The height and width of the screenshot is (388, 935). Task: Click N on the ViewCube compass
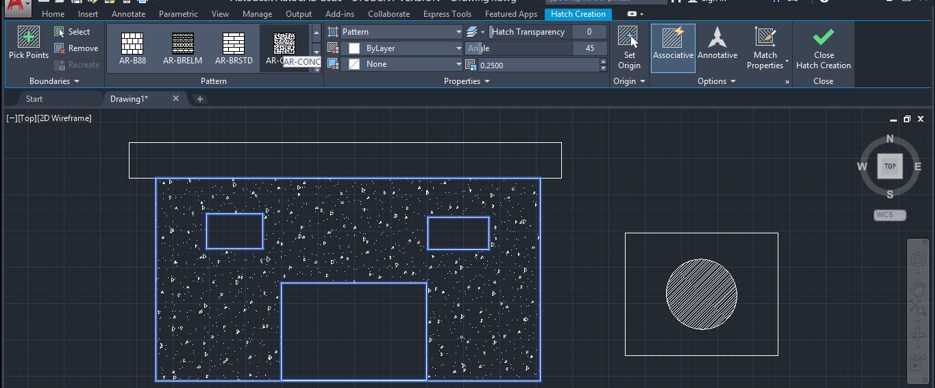point(890,139)
